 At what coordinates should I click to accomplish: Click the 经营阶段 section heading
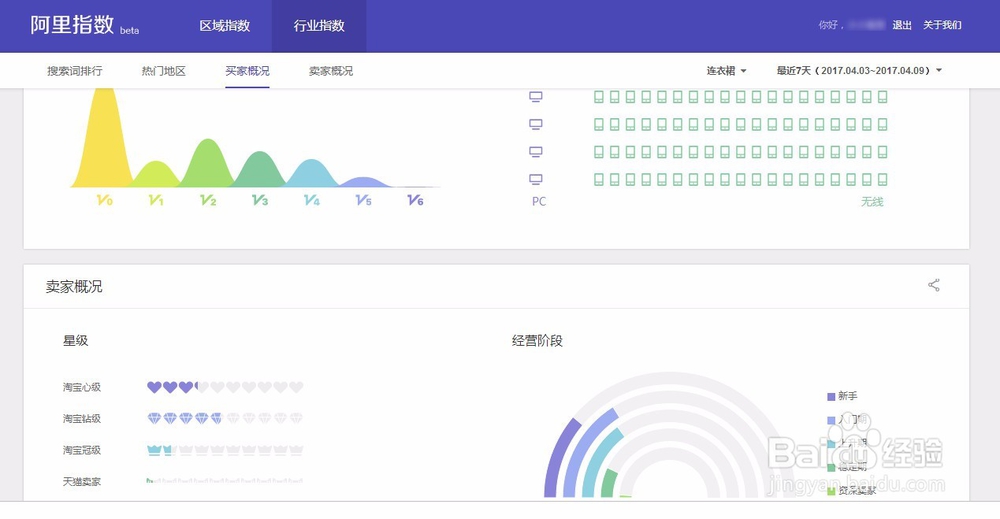coord(537,340)
